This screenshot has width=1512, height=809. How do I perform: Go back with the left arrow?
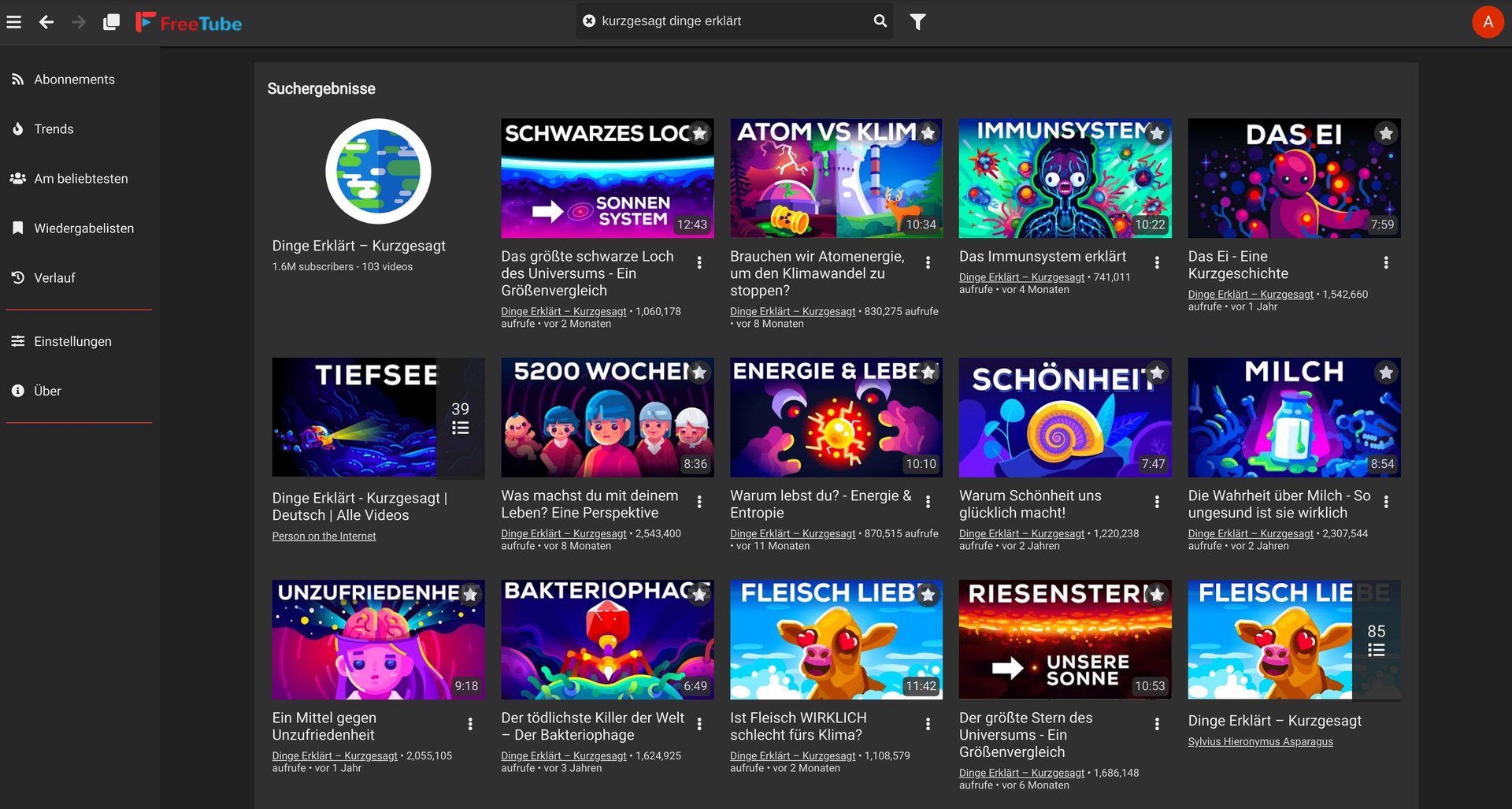point(46,22)
